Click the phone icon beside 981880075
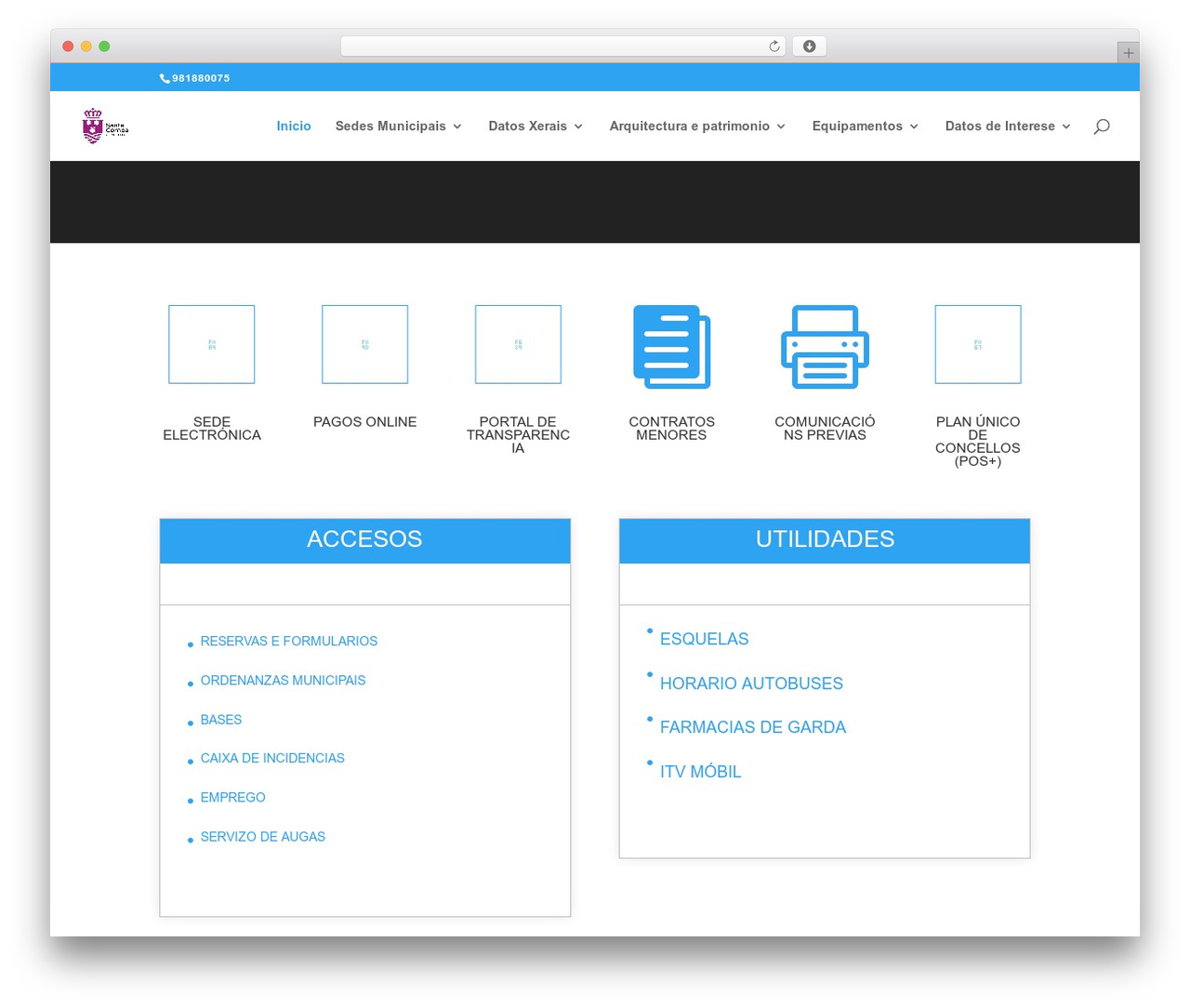1190x1008 pixels. click(165, 78)
